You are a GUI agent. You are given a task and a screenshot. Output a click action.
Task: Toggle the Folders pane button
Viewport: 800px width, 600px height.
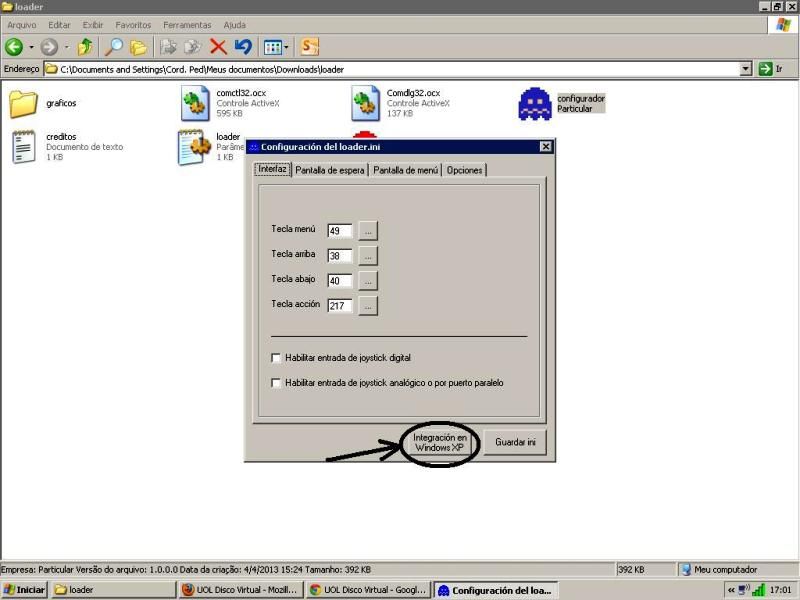point(138,47)
